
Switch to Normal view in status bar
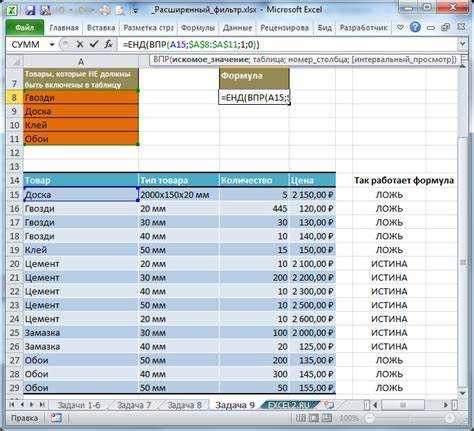pyautogui.click(x=301, y=418)
